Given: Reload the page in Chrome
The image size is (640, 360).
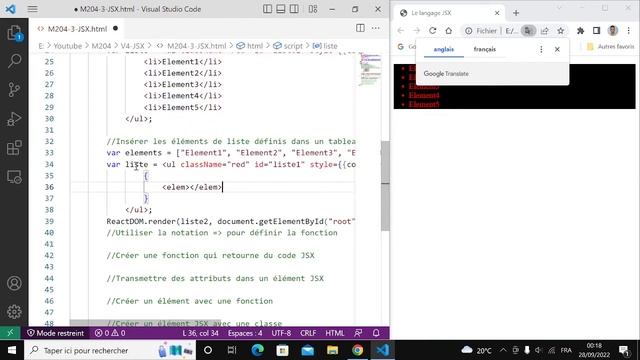Looking at the screenshot, I should click(433, 31).
